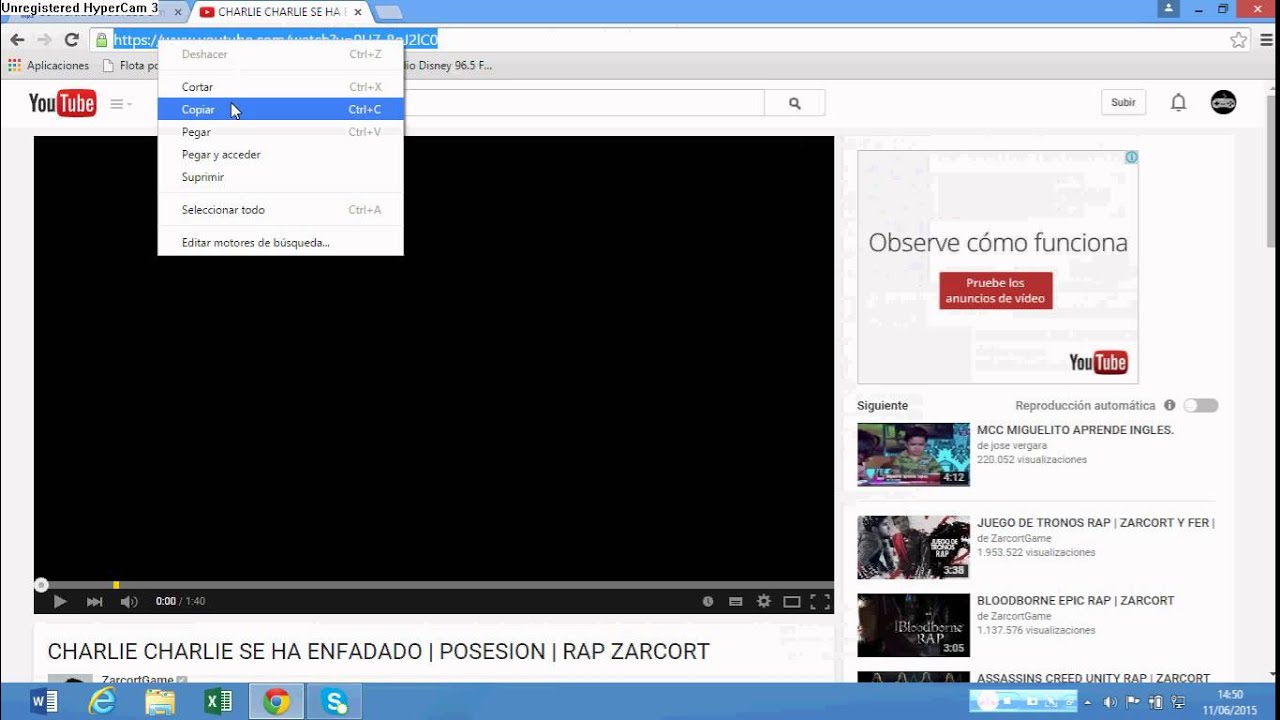Click MCC Miguelito video thumbnail
The height and width of the screenshot is (720, 1280).
(913, 454)
